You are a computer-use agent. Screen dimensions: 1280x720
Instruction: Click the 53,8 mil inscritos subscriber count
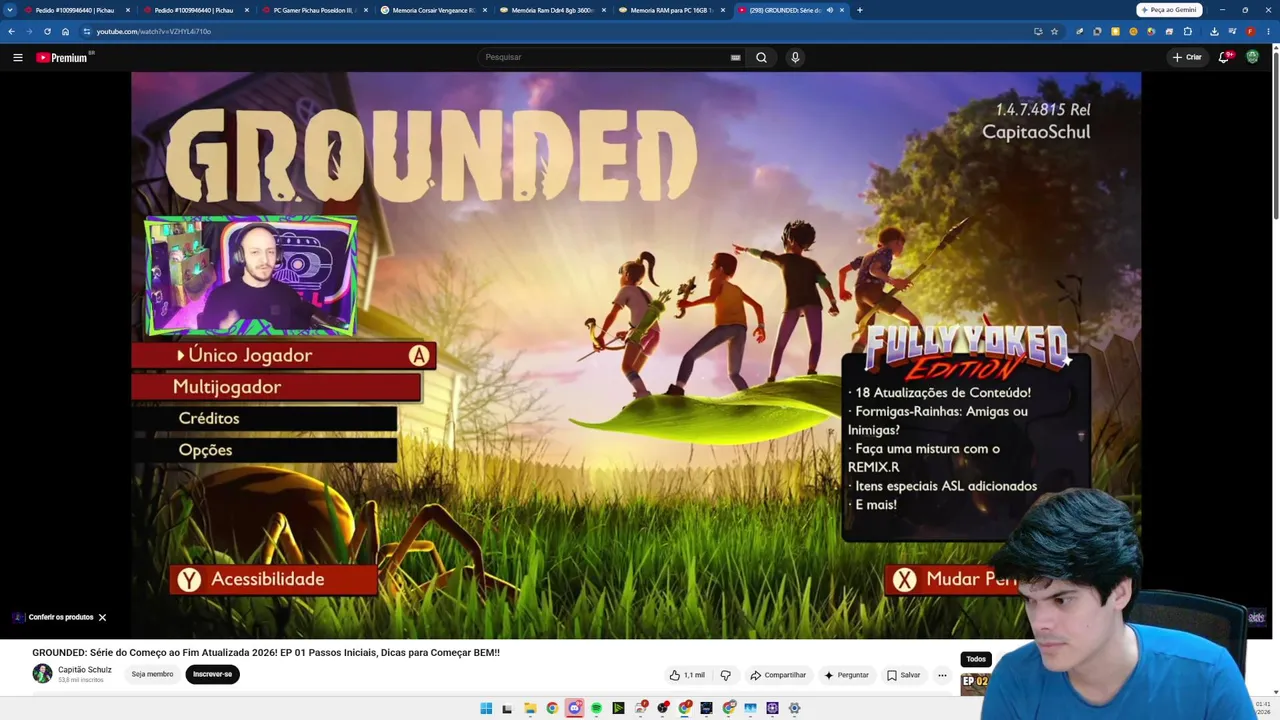coord(81,680)
